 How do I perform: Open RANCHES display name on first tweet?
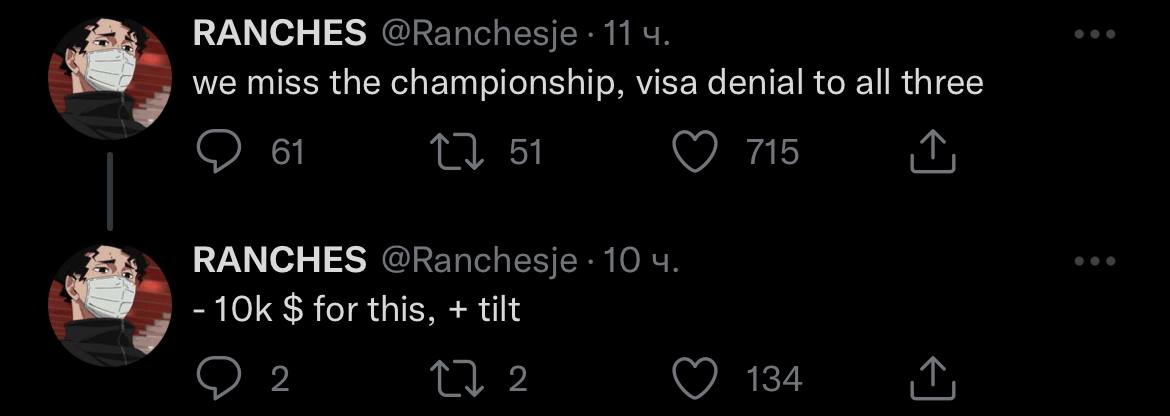(279, 34)
